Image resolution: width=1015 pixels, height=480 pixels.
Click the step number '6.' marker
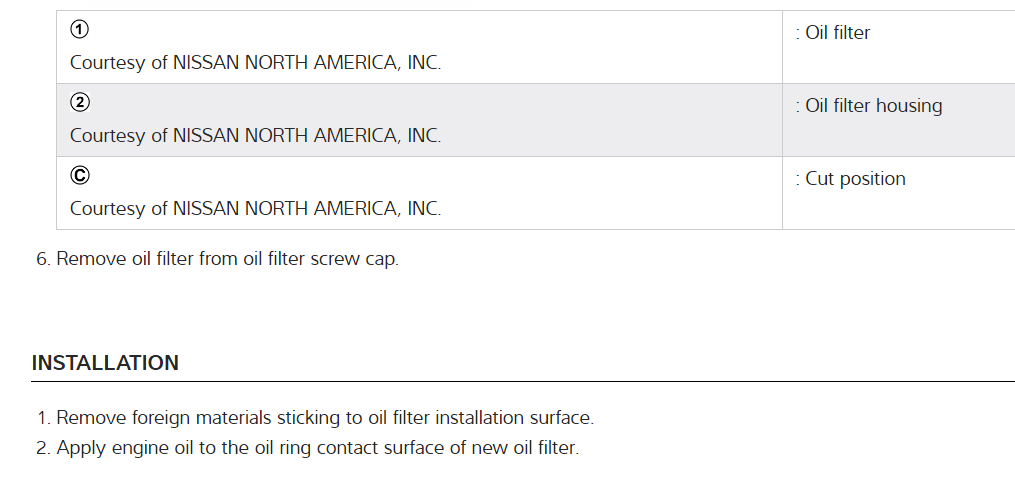(43, 259)
